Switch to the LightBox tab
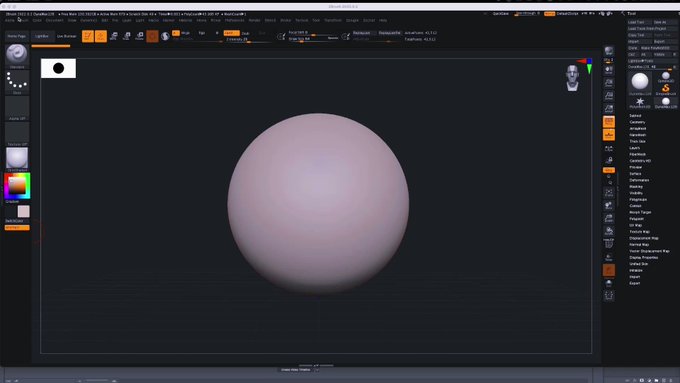The height and width of the screenshot is (383, 680). click(42, 36)
